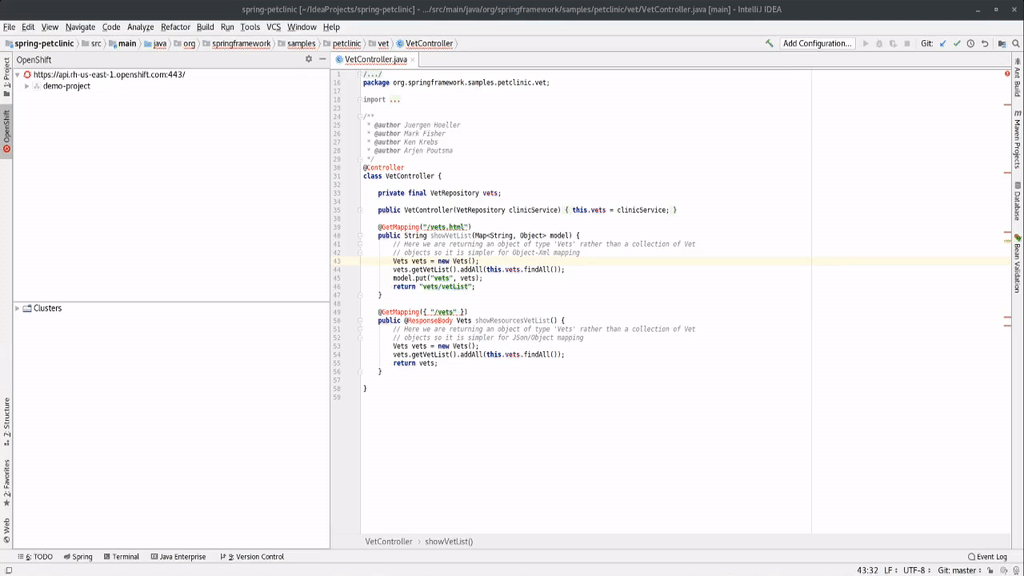Image resolution: width=1024 pixels, height=576 pixels.
Task: Open the Favorites tool window
Action: [x=7, y=482]
